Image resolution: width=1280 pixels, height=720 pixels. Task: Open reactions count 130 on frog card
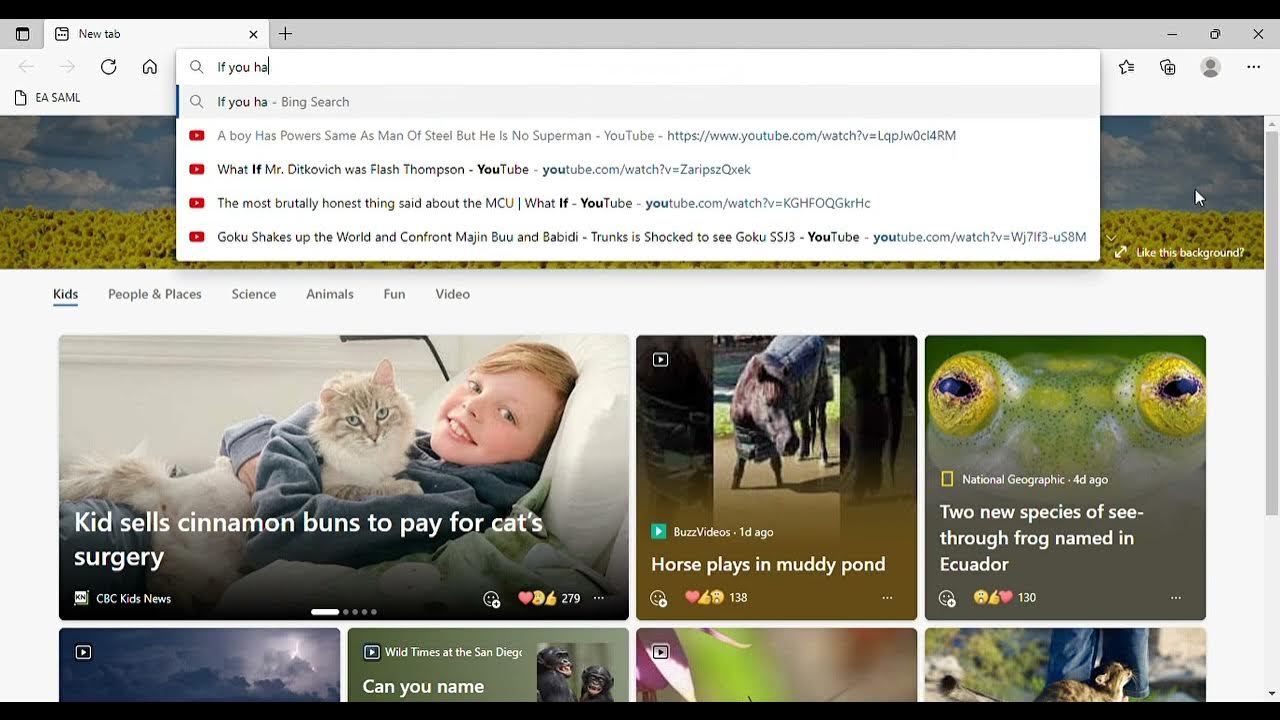pos(1004,597)
